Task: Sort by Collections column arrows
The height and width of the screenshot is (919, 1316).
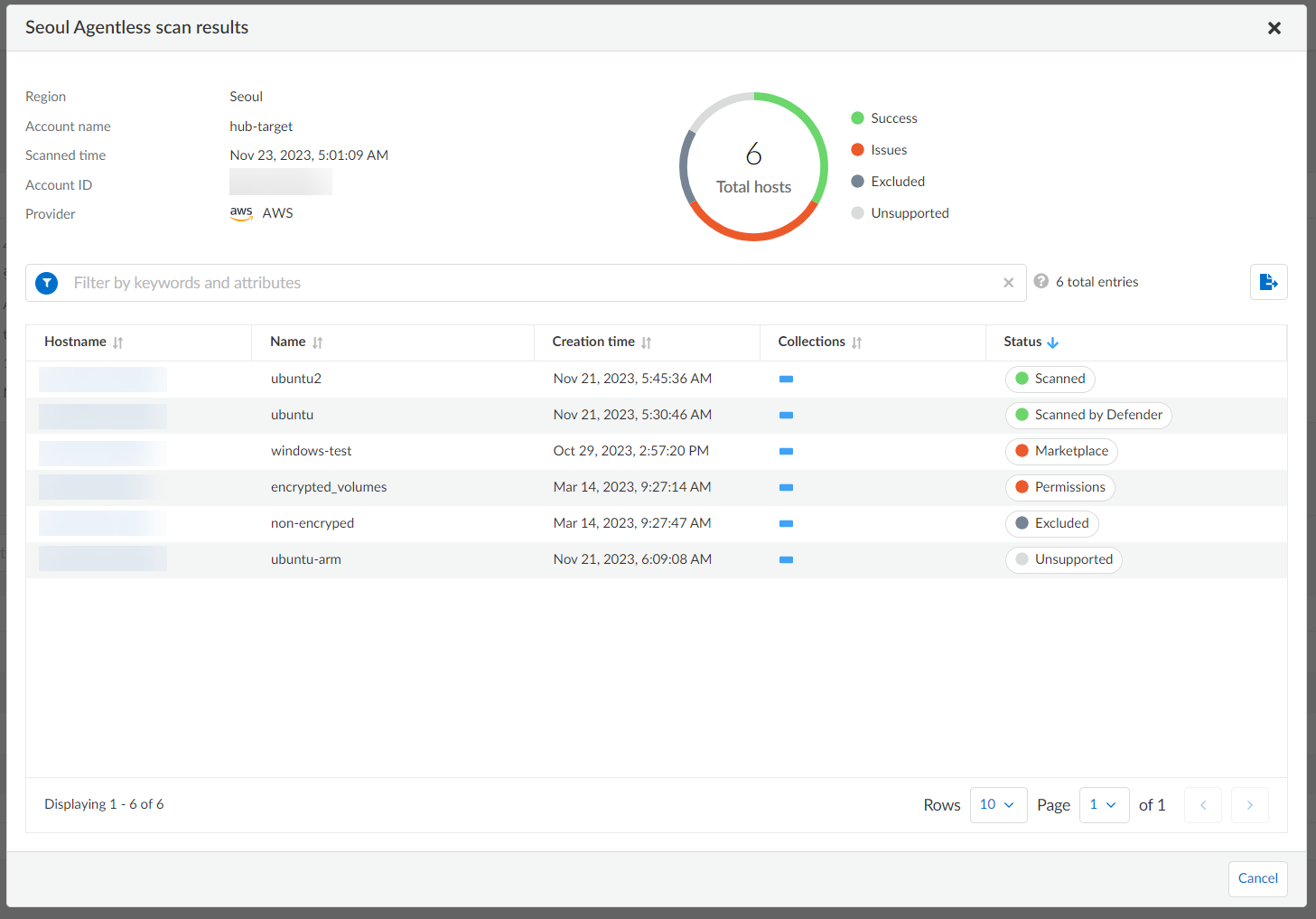Action: click(857, 342)
